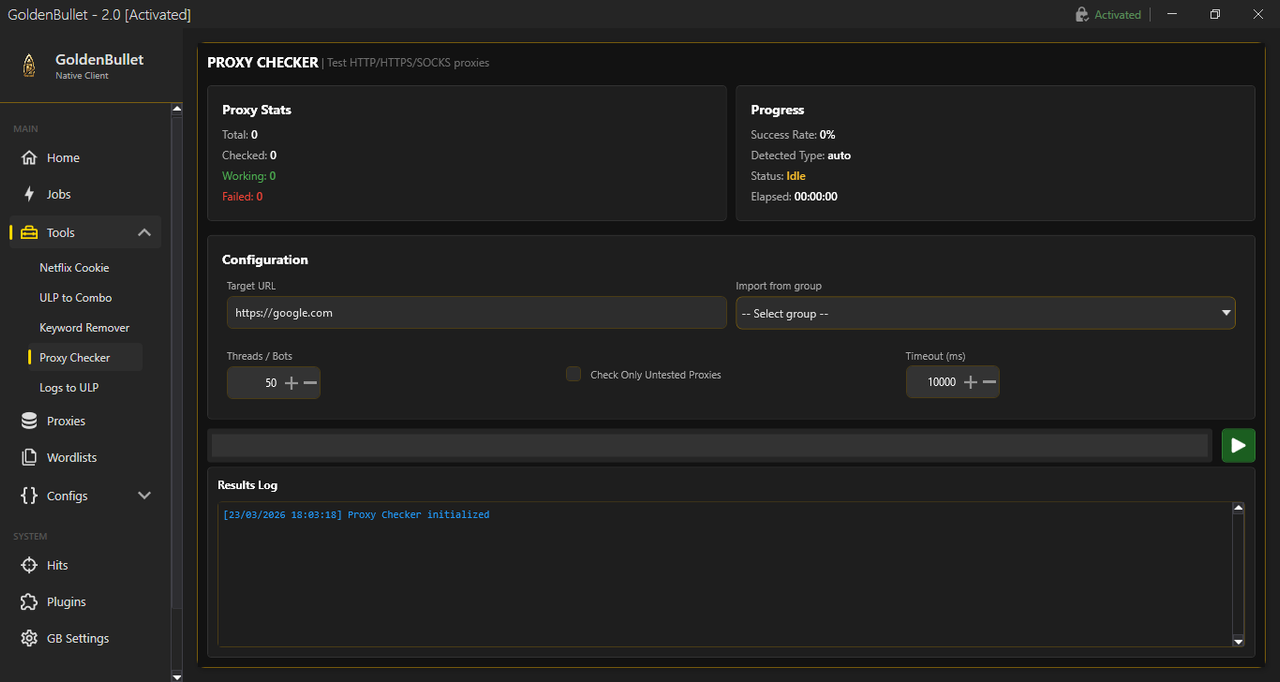This screenshot has width=1280, height=682.
Task: Select Proxy Checker in sidebar
Action: 85,358
